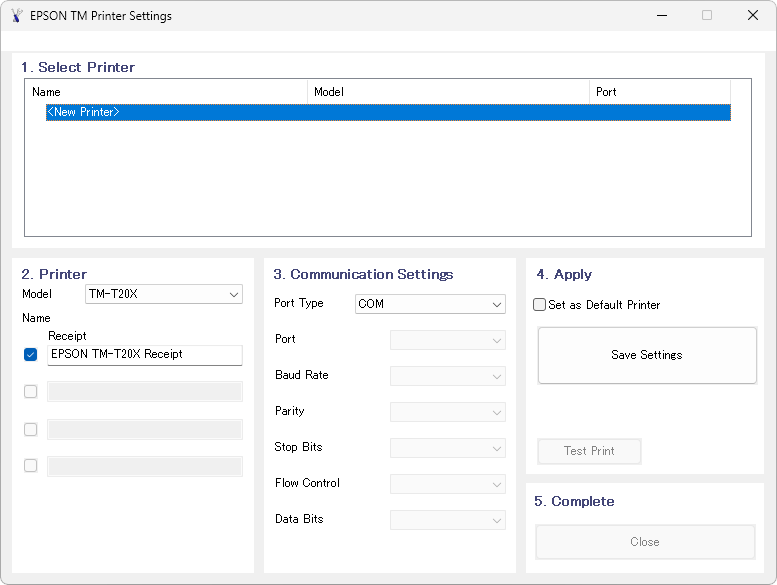Open the Port Type dropdown showing COM
Screen dimensions: 777x585
click(430, 304)
